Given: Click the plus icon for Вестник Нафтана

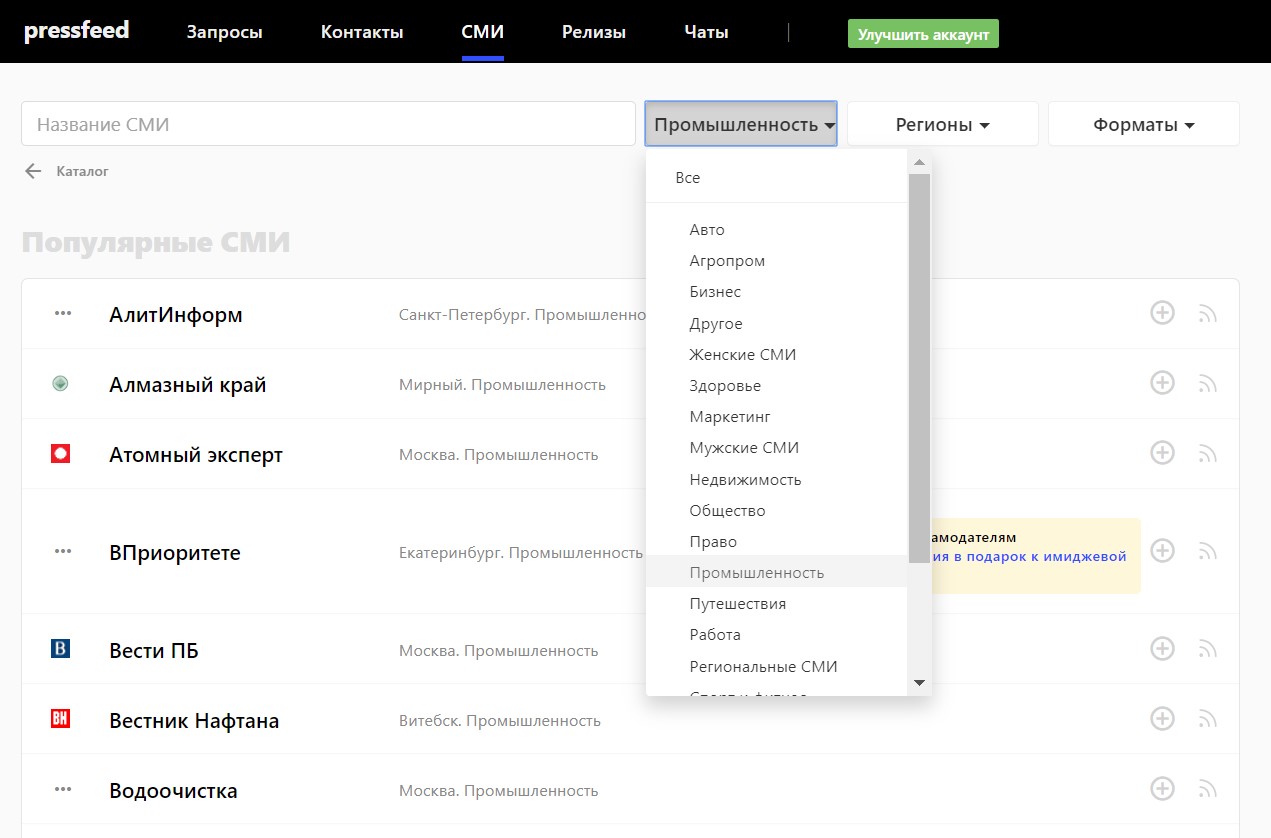Looking at the screenshot, I should point(1162,718).
